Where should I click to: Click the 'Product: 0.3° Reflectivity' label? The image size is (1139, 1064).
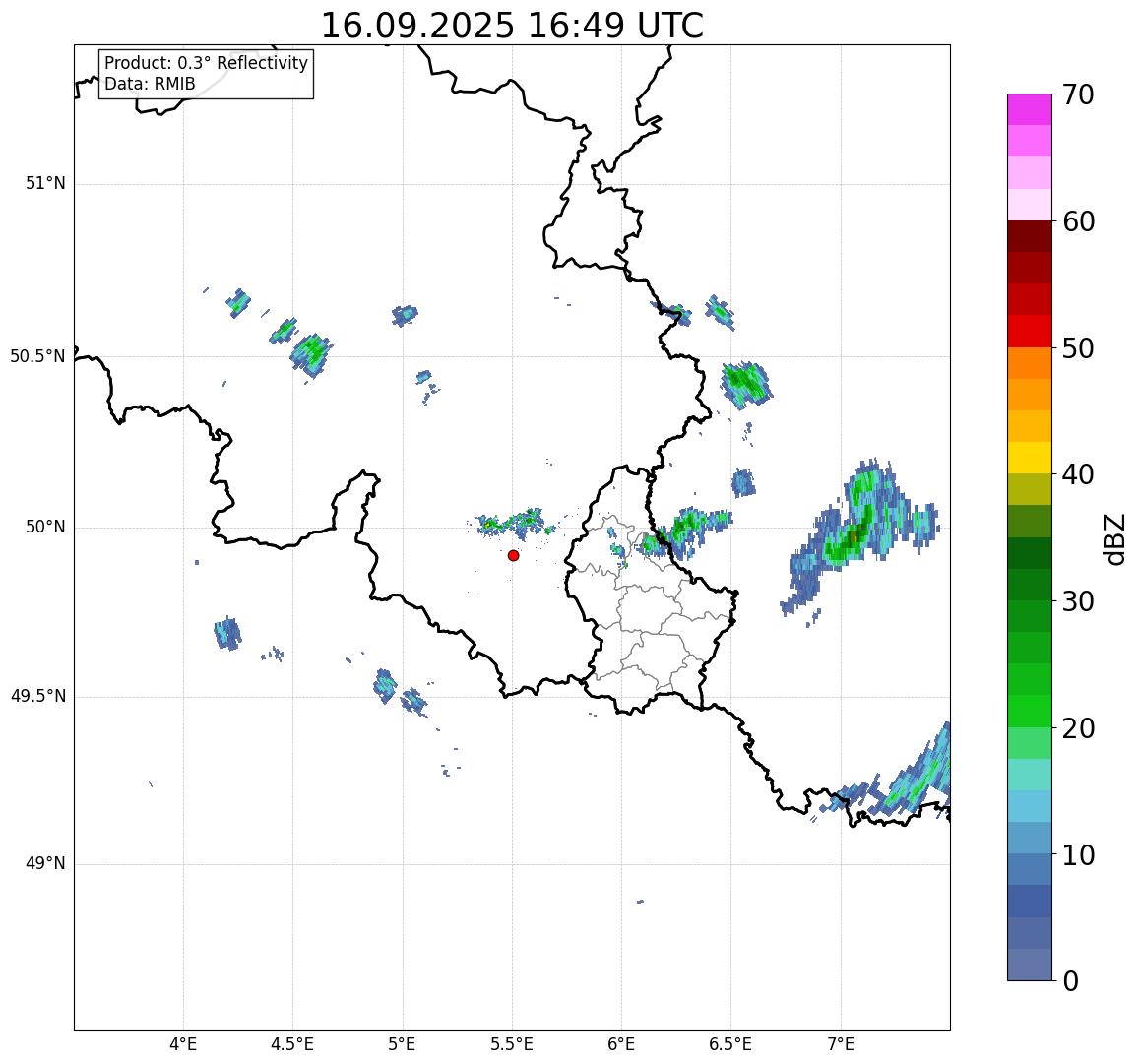(x=207, y=63)
